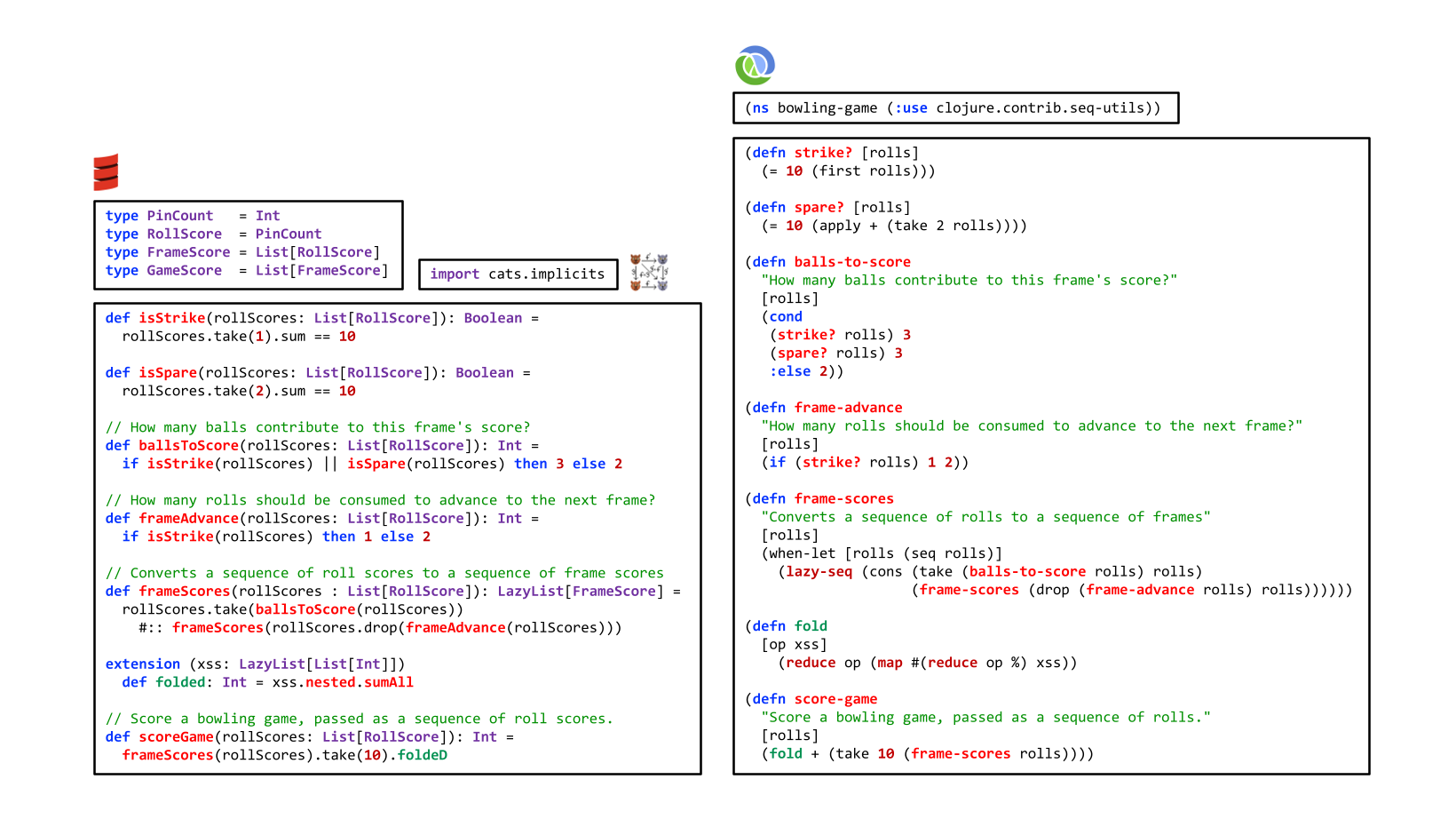
Task: Click the 'strike?' function name in its defn
Action: [x=824, y=153]
